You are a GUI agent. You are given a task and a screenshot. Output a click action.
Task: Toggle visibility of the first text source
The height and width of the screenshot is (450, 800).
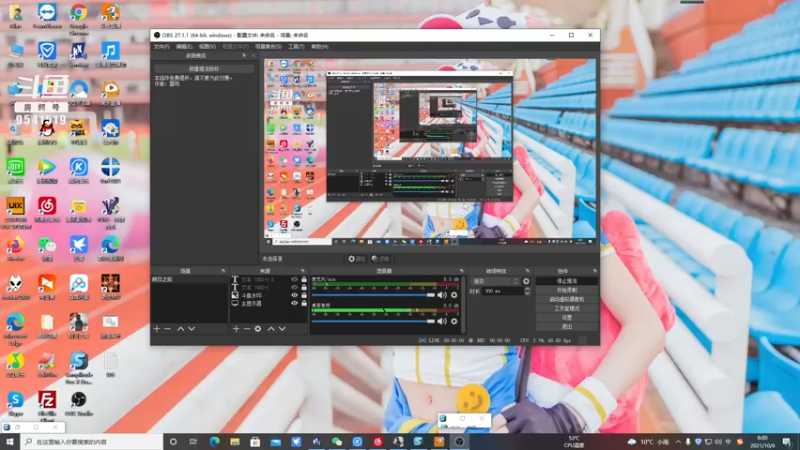(x=294, y=280)
